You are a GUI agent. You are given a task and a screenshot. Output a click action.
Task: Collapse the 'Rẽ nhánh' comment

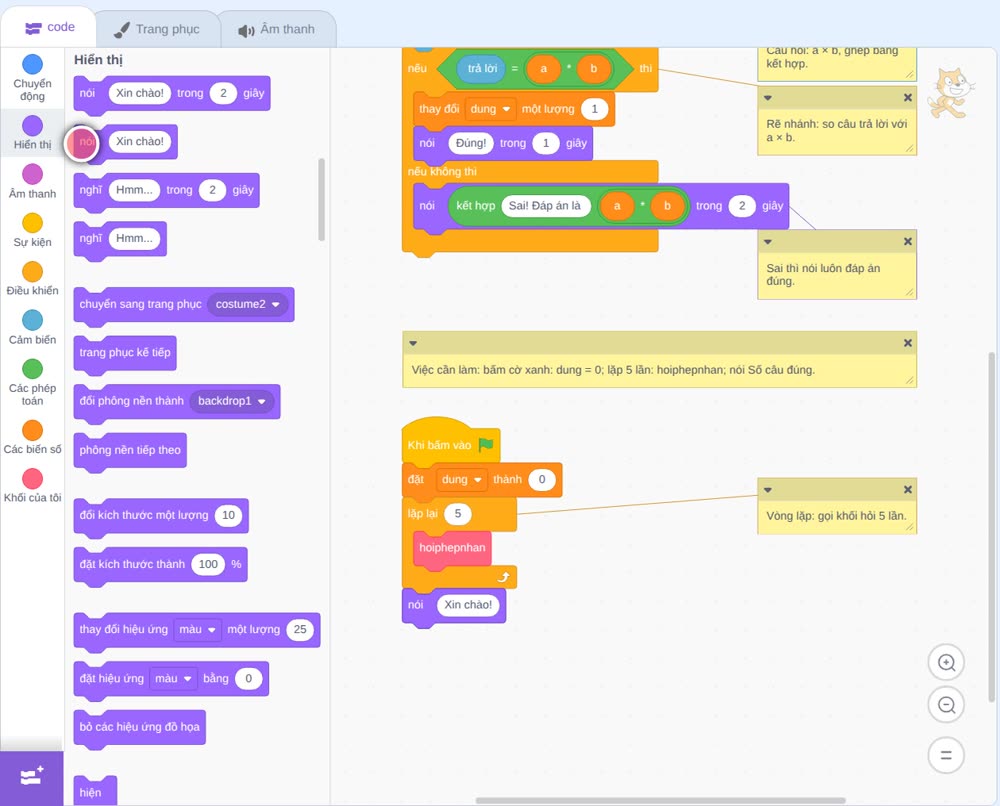[768, 98]
